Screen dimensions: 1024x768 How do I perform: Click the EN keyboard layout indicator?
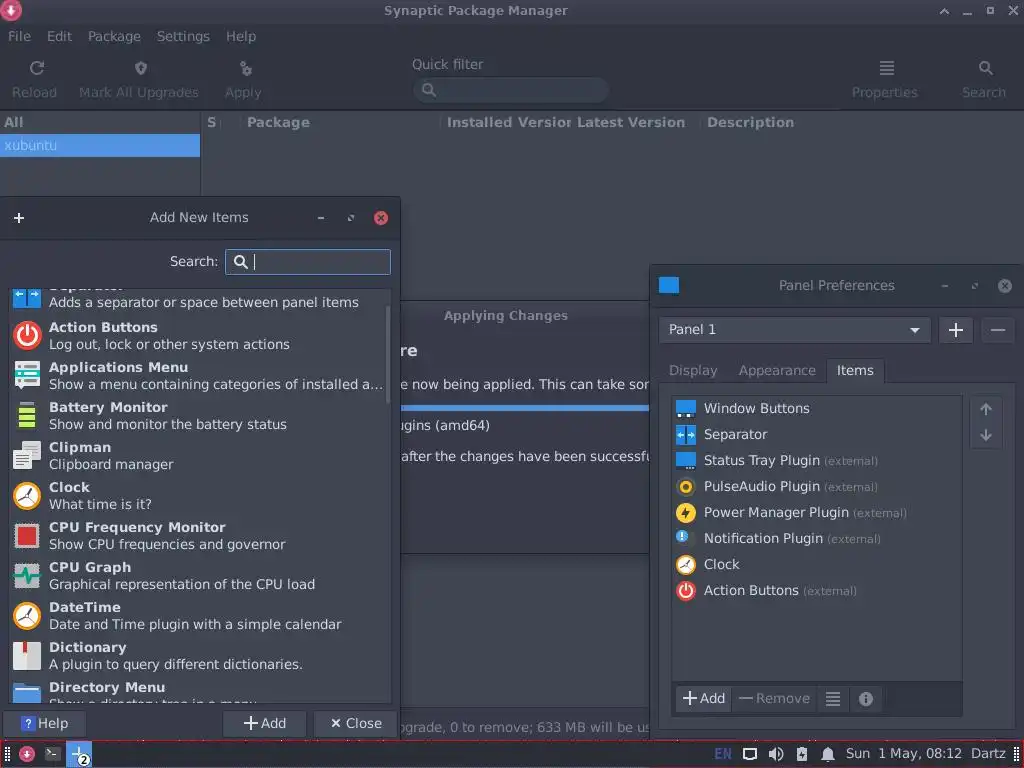pyautogui.click(x=723, y=754)
